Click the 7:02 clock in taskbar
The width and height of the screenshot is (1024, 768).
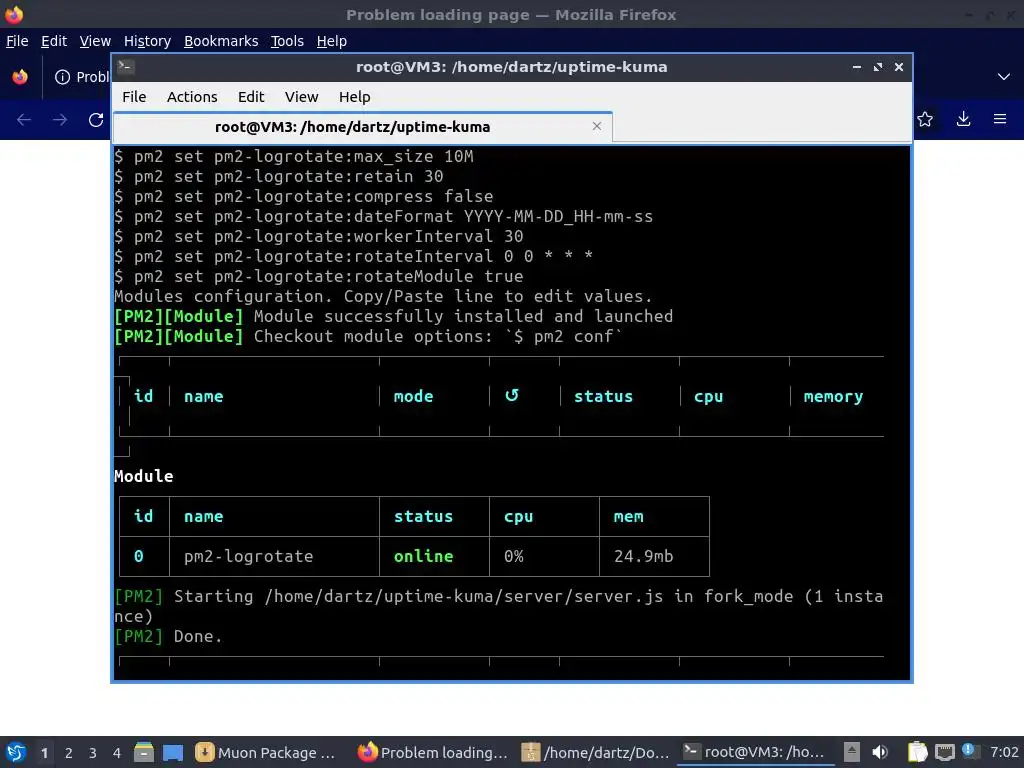coord(1004,752)
